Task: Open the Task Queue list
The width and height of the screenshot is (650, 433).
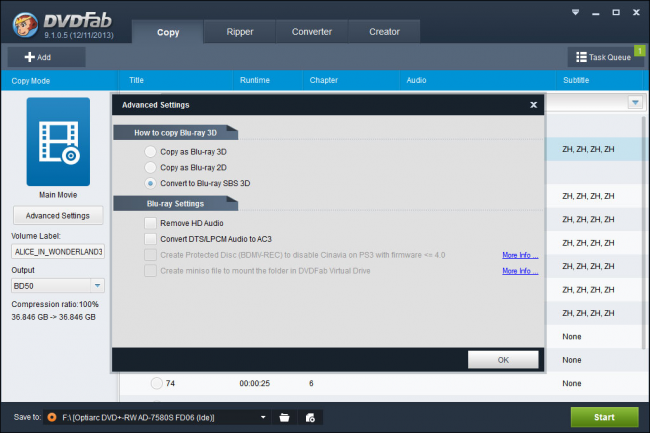Action: tap(603, 57)
